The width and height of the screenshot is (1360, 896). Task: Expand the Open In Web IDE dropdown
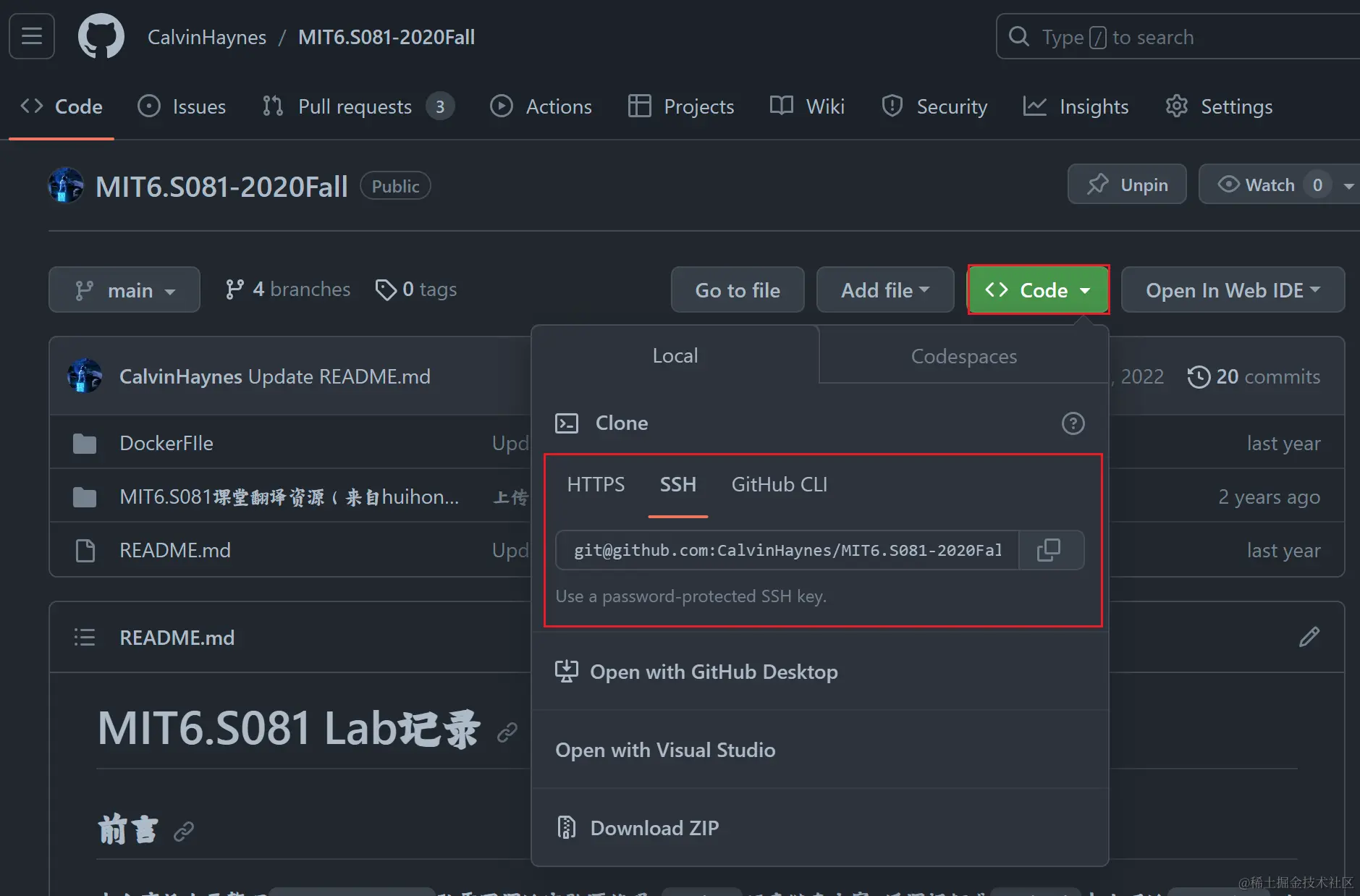point(1233,289)
